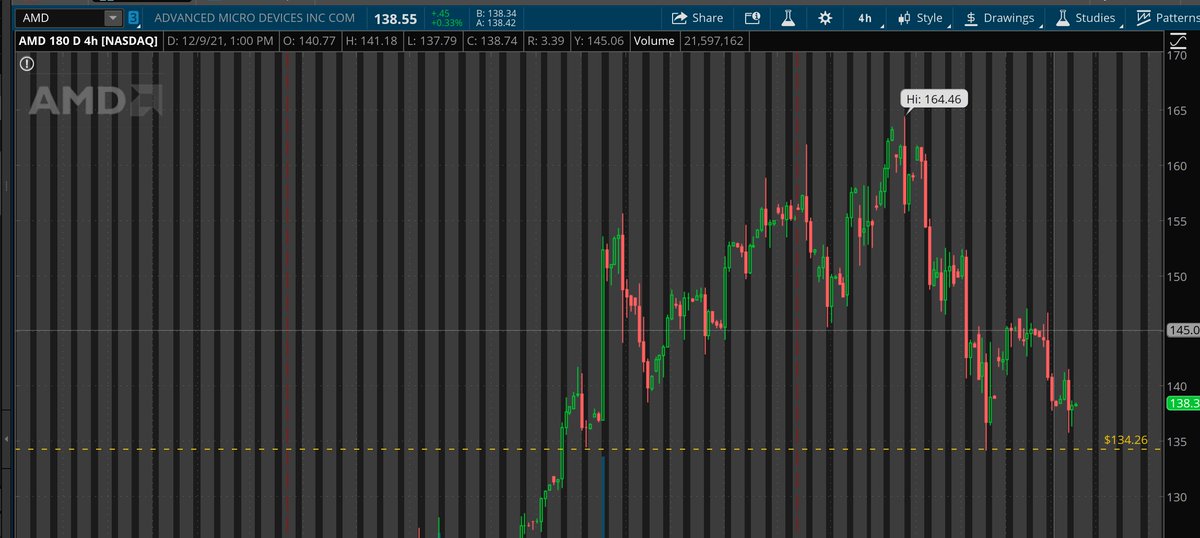Click the Share button
The height and width of the screenshot is (538, 1200).
click(x=697, y=18)
